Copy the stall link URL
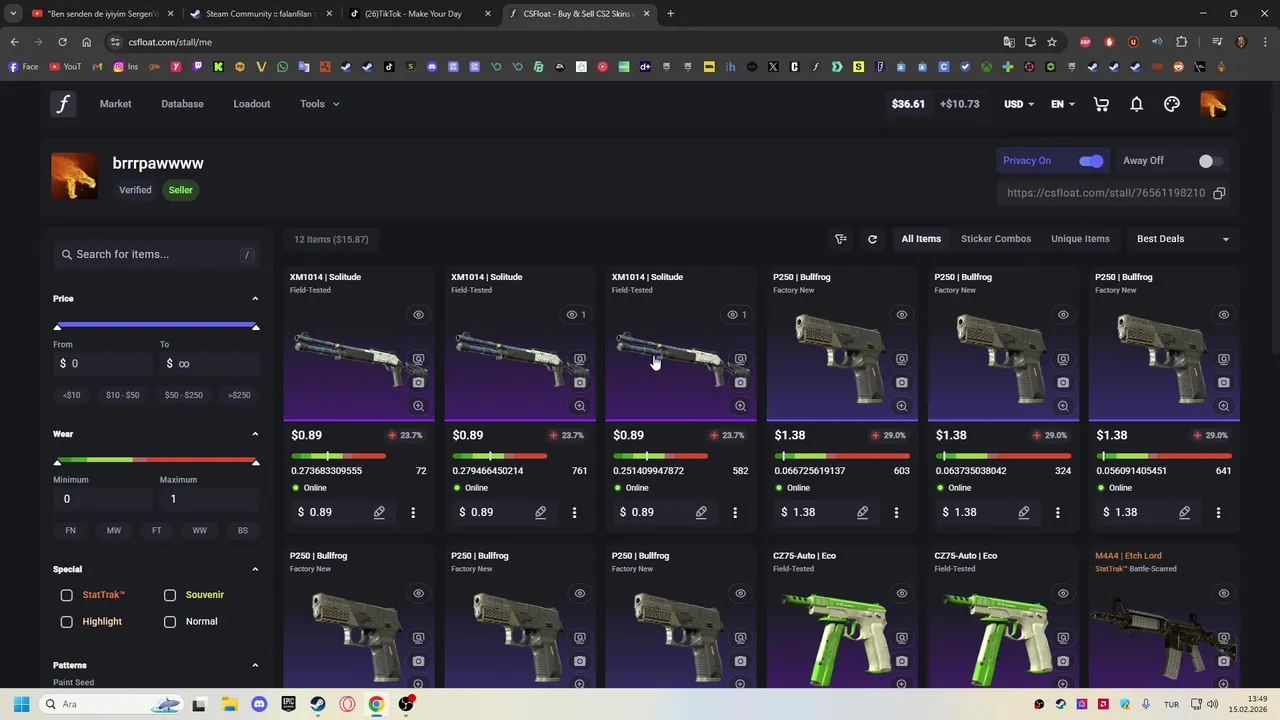The width and height of the screenshot is (1280, 720). tap(1219, 193)
